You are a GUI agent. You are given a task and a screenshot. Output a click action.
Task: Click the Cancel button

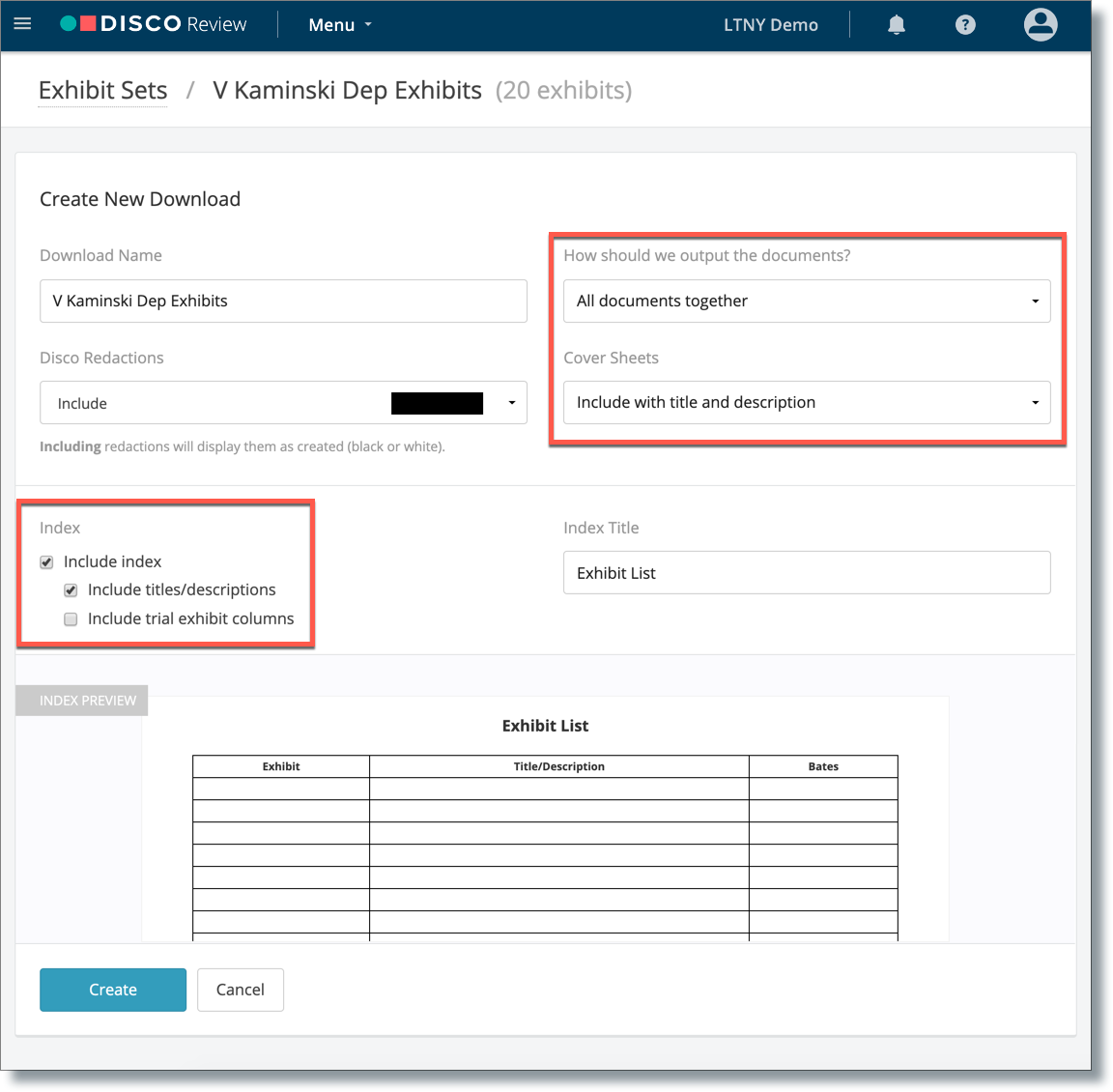click(x=240, y=990)
